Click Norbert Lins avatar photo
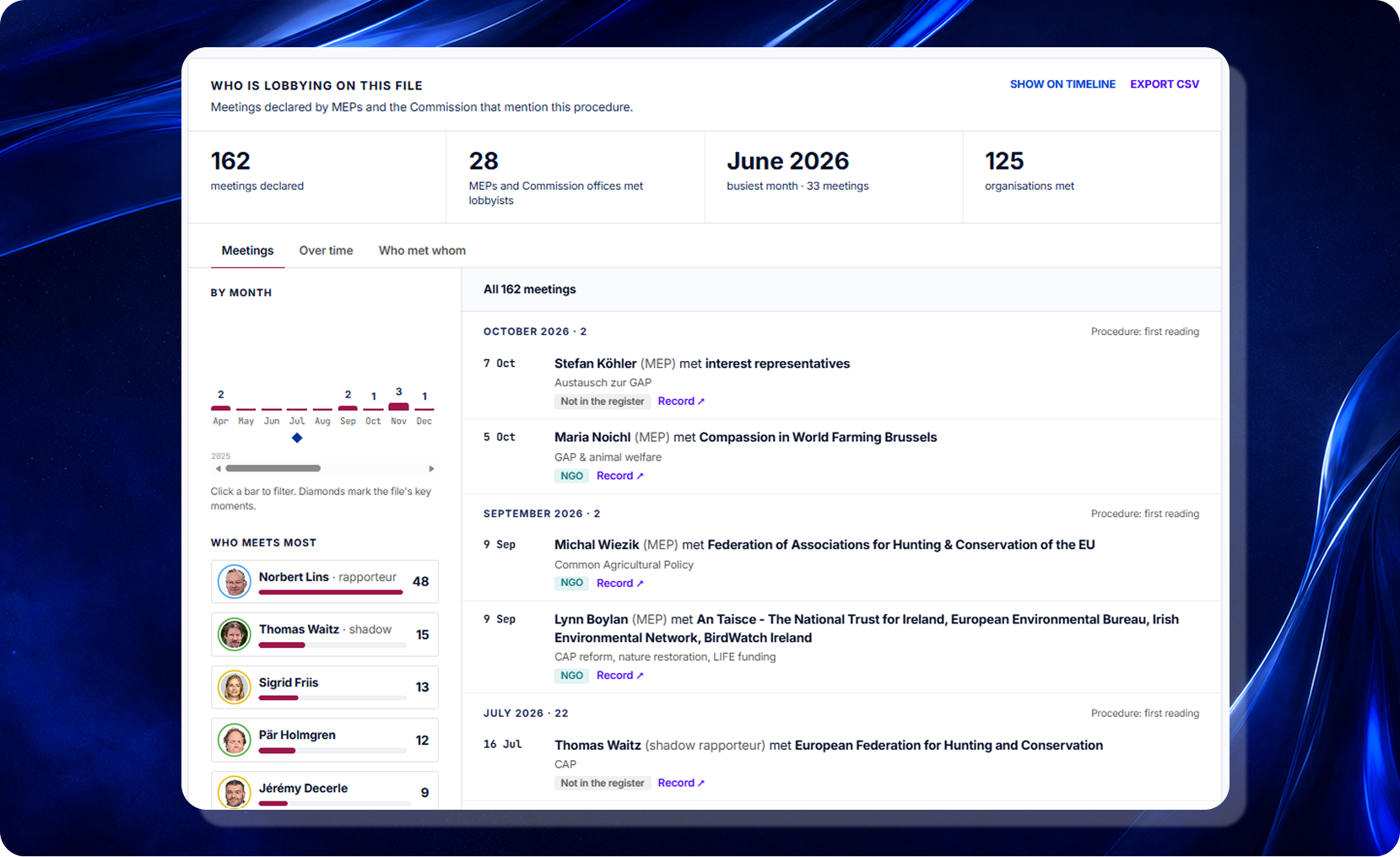 (x=235, y=582)
